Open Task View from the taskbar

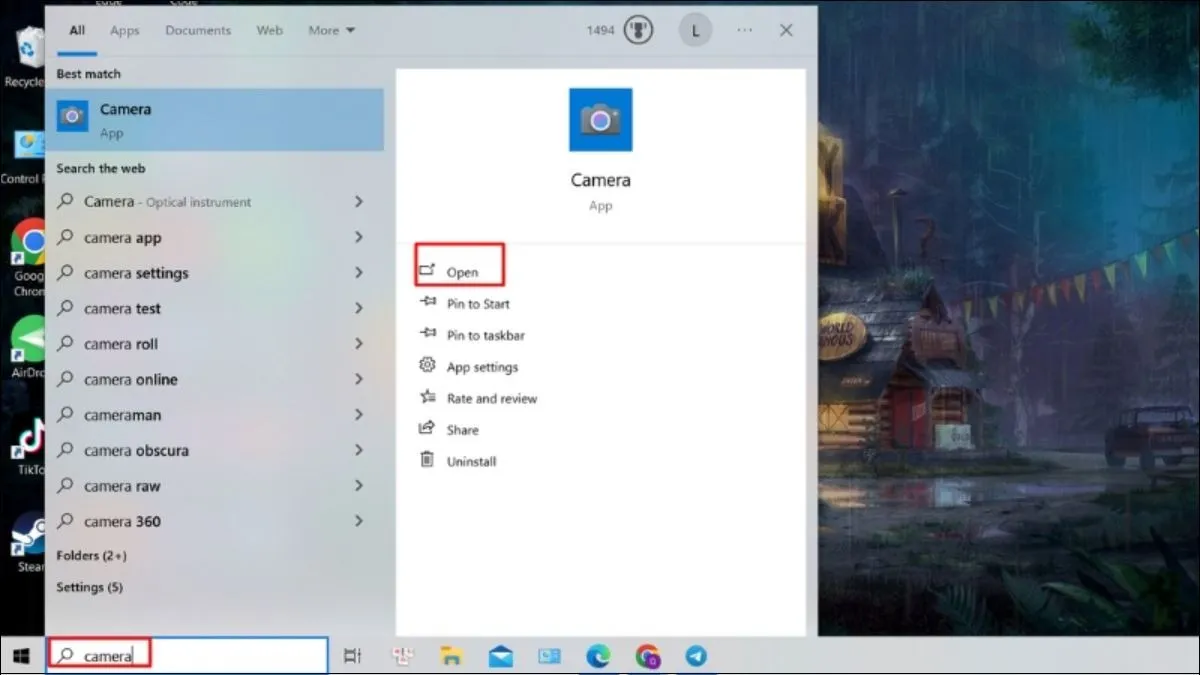[352, 655]
